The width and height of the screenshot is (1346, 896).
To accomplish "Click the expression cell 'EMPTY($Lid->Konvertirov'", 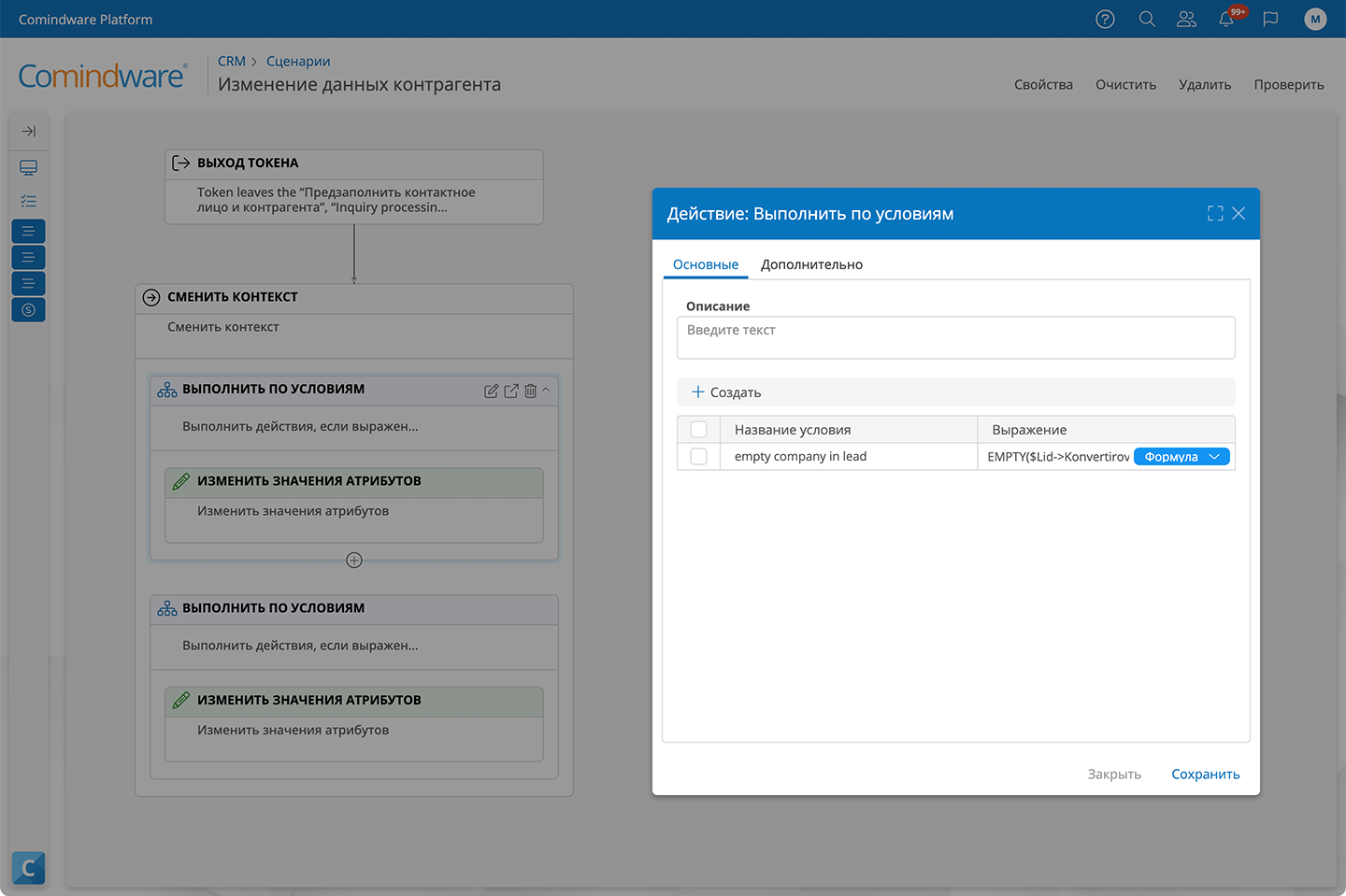I will 1058,457.
